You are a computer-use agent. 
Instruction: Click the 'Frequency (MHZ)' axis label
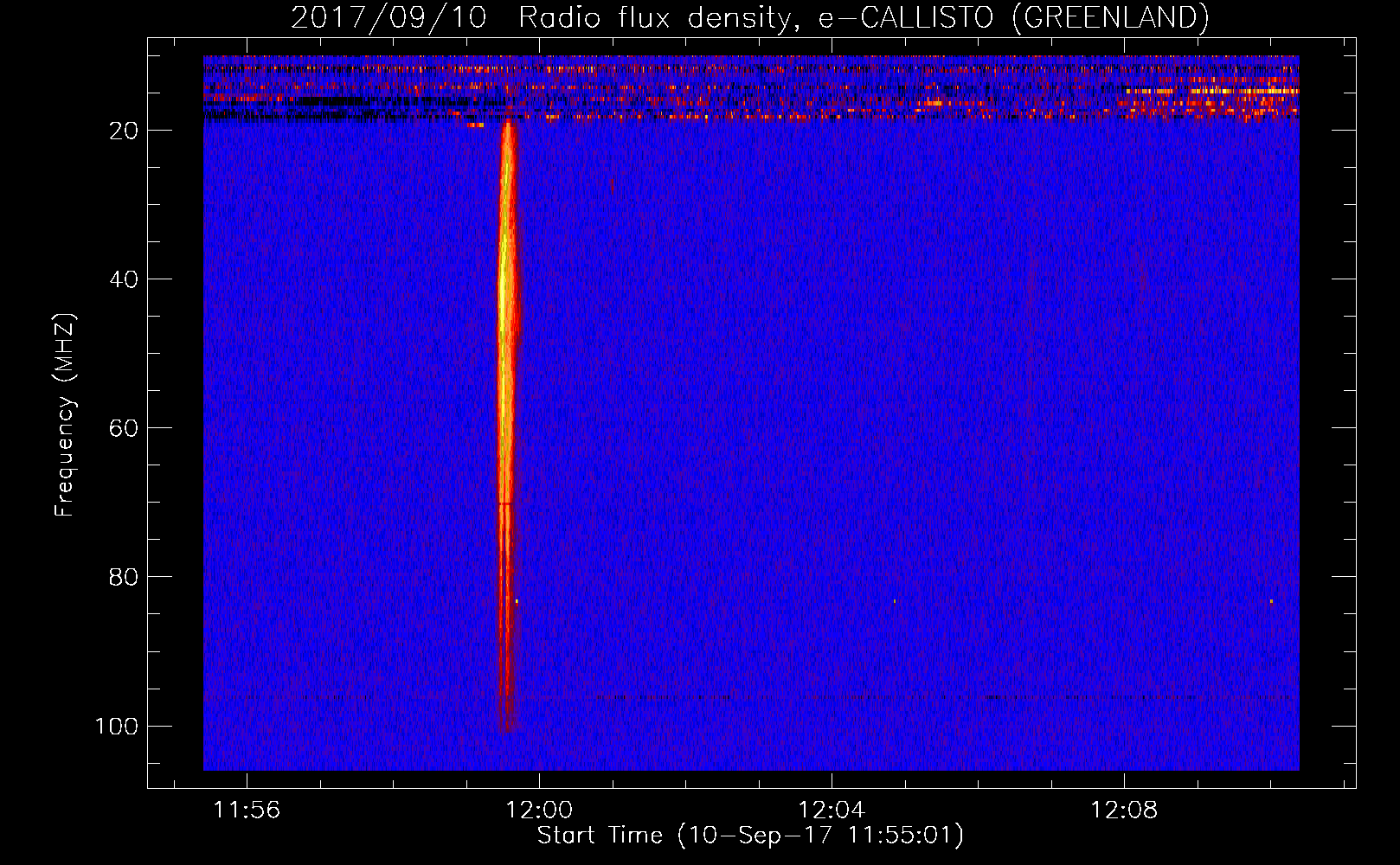point(65,415)
